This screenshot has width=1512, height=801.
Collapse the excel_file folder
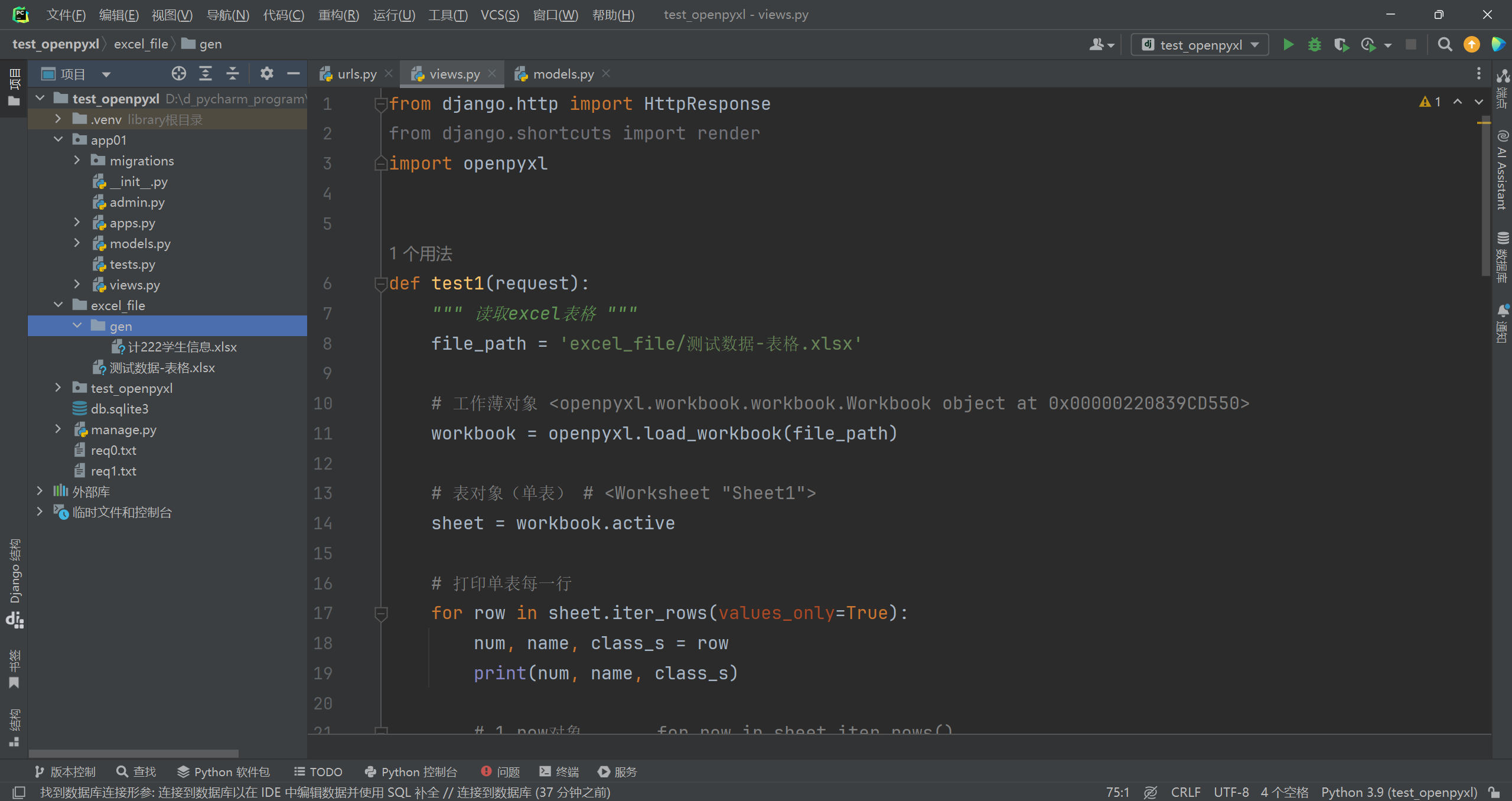[x=58, y=305]
